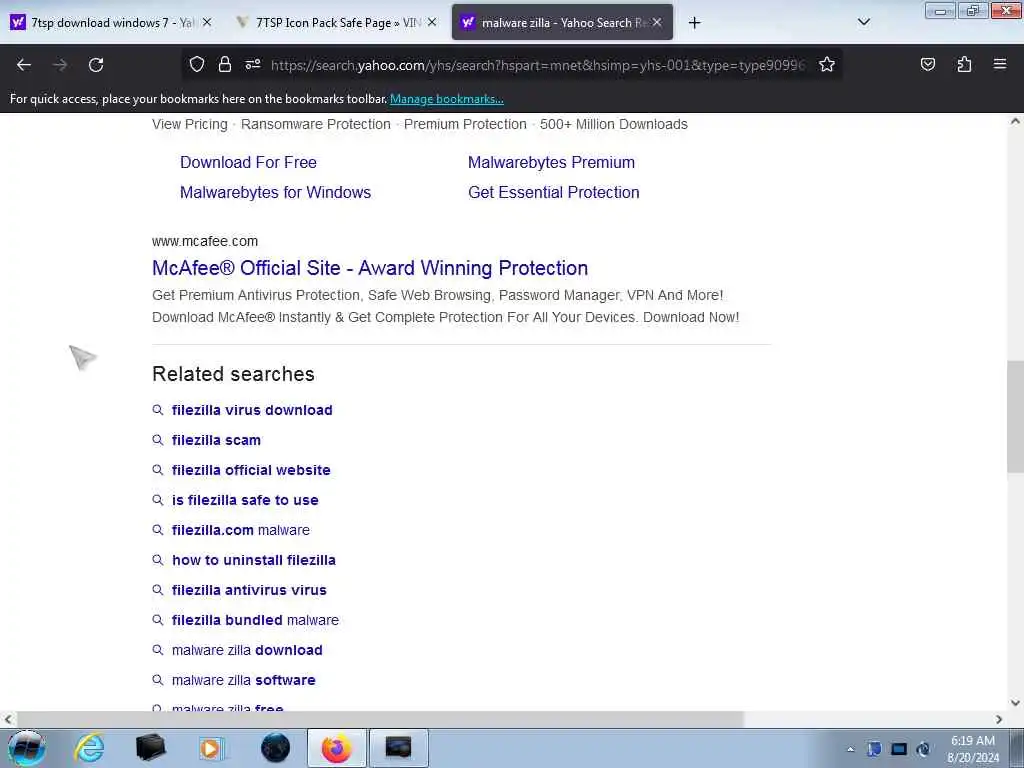The width and height of the screenshot is (1024, 768).
Task: Click the display monitor tray icon
Action: tap(899, 749)
